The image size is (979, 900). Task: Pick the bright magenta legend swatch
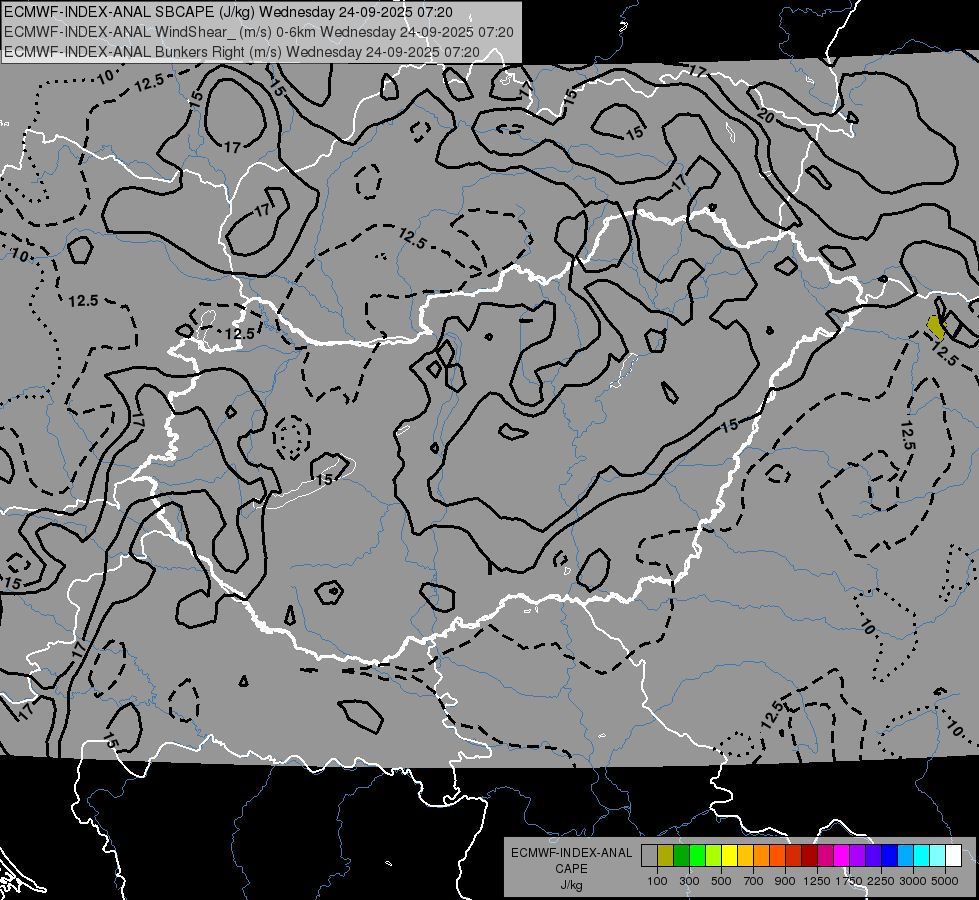tap(842, 855)
